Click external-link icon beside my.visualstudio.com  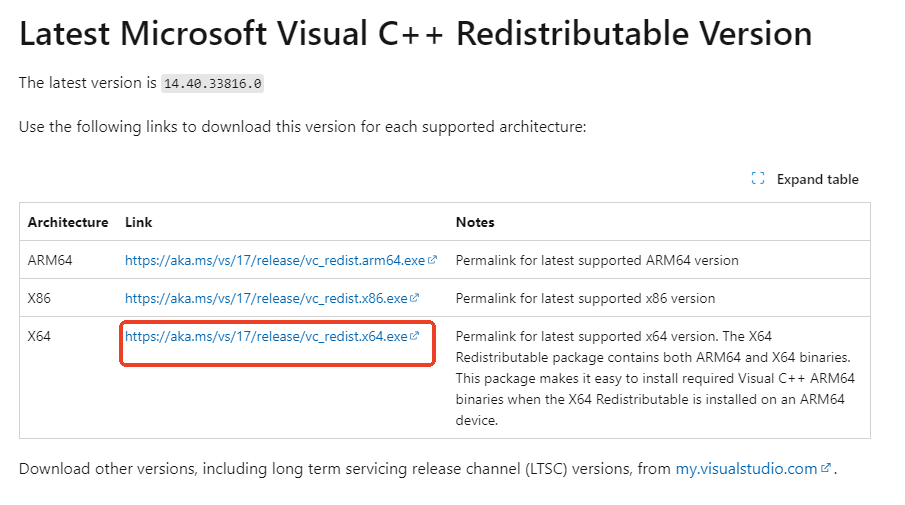[826, 467]
